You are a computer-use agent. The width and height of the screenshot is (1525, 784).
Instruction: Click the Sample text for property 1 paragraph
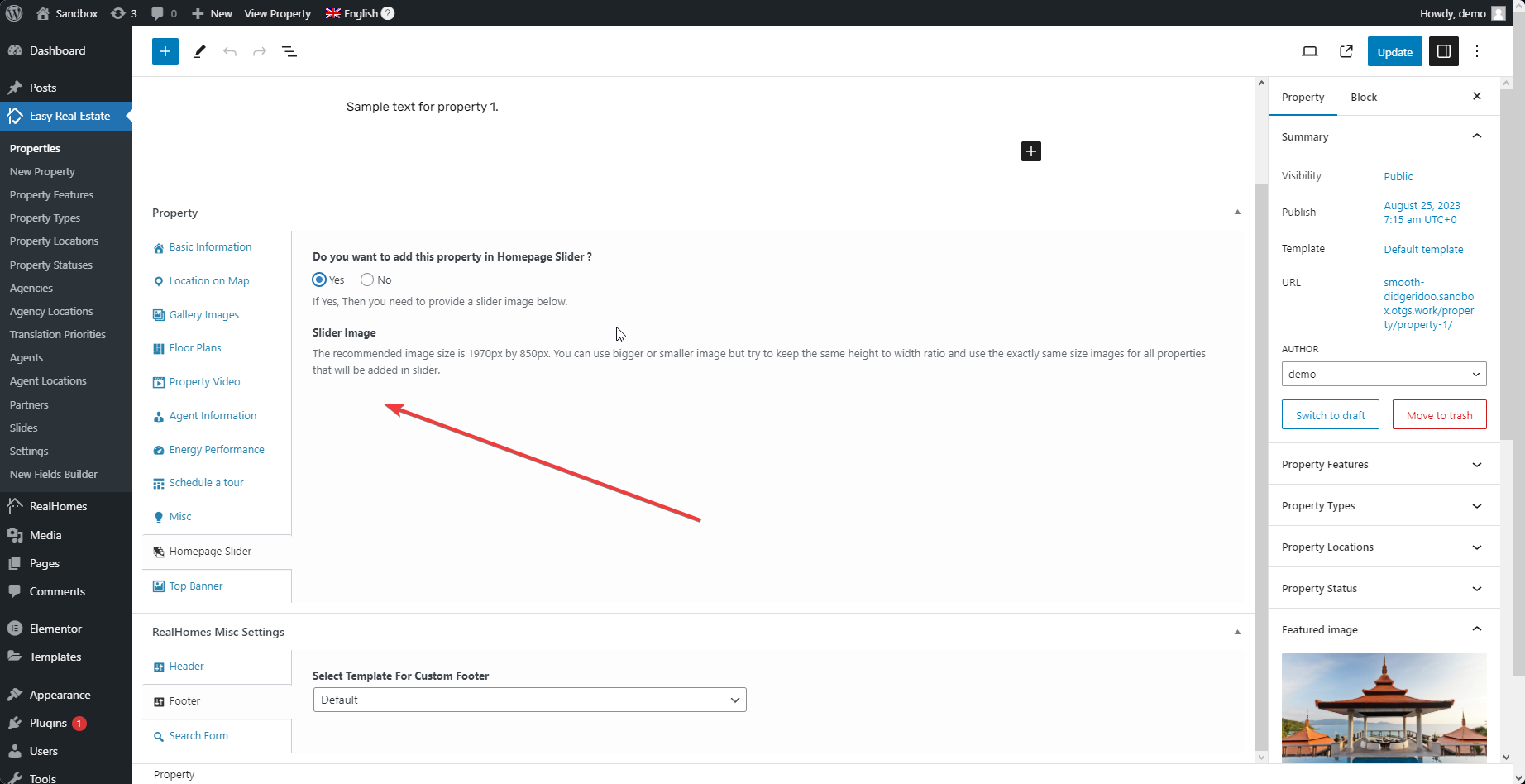click(x=422, y=107)
